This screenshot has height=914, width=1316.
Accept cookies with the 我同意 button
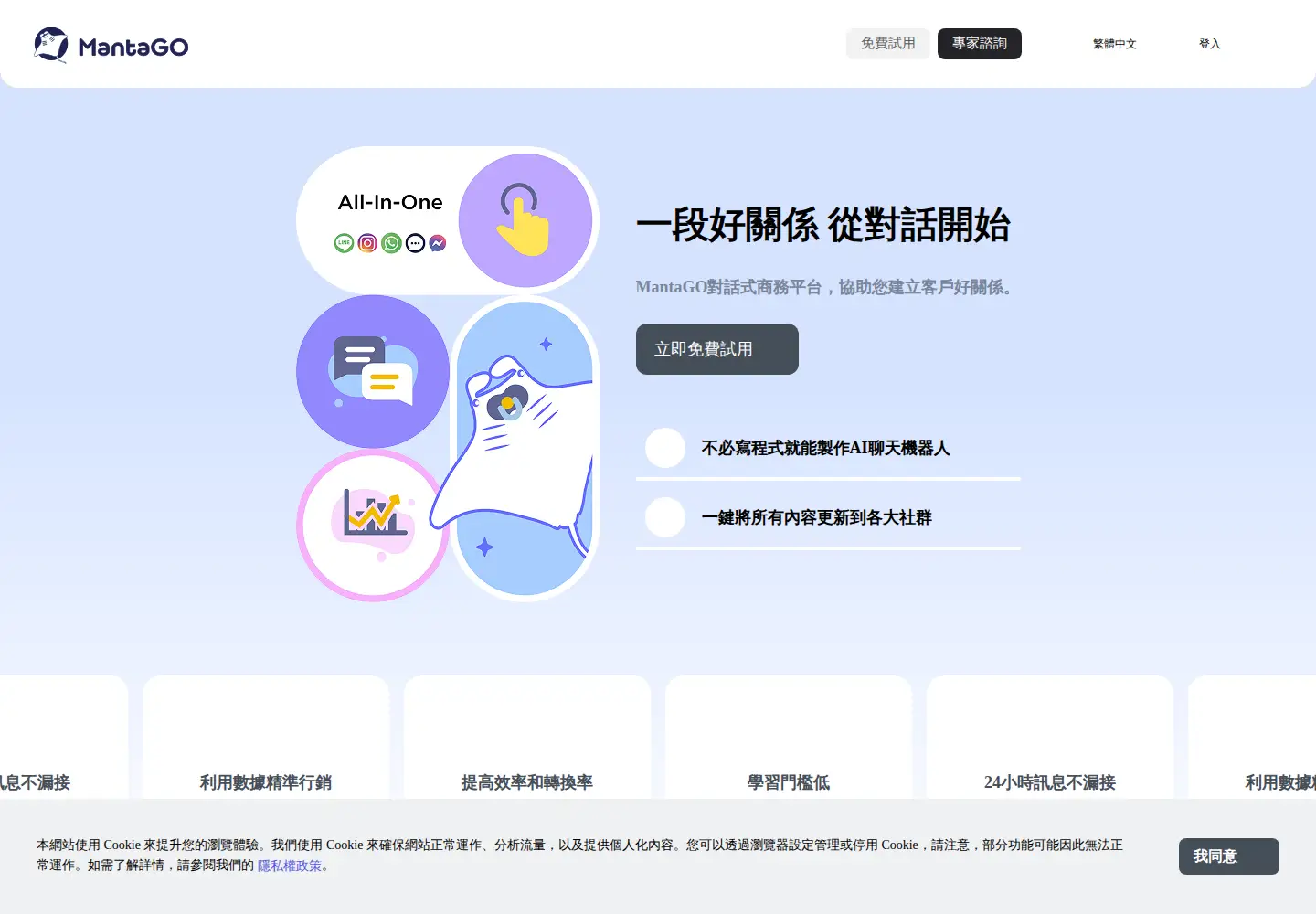tap(1229, 856)
